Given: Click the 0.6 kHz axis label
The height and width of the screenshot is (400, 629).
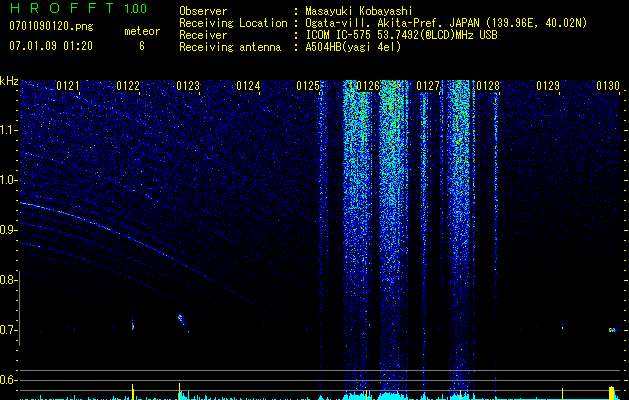Looking at the screenshot, I should click(8, 380).
